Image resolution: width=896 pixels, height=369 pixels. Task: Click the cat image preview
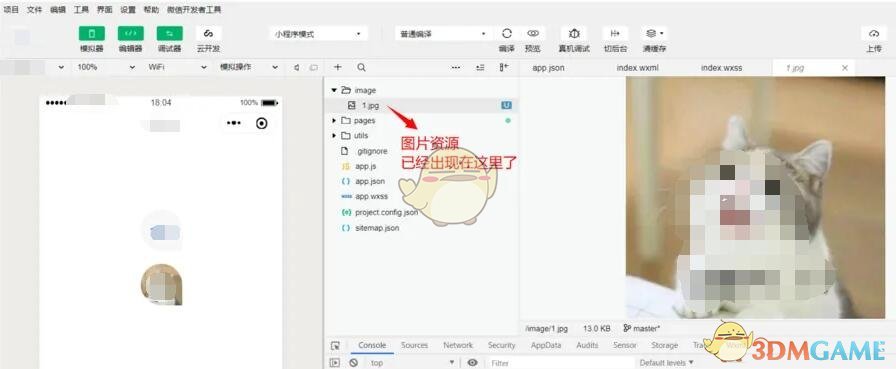(755, 198)
